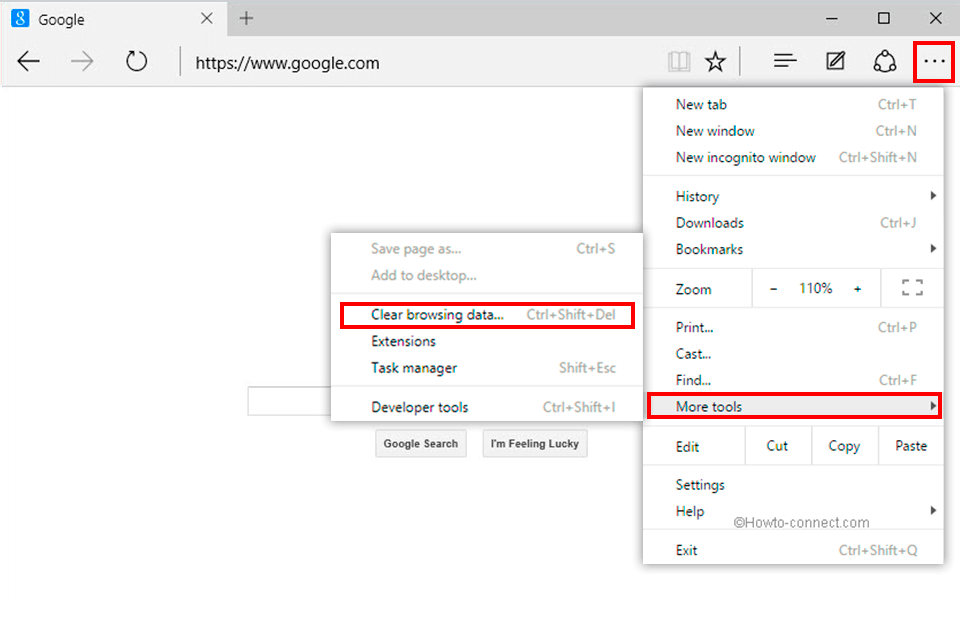The width and height of the screenshot is (960, 640).
Task: Click the 110% zoom value
Action: (x=816, y=288)
